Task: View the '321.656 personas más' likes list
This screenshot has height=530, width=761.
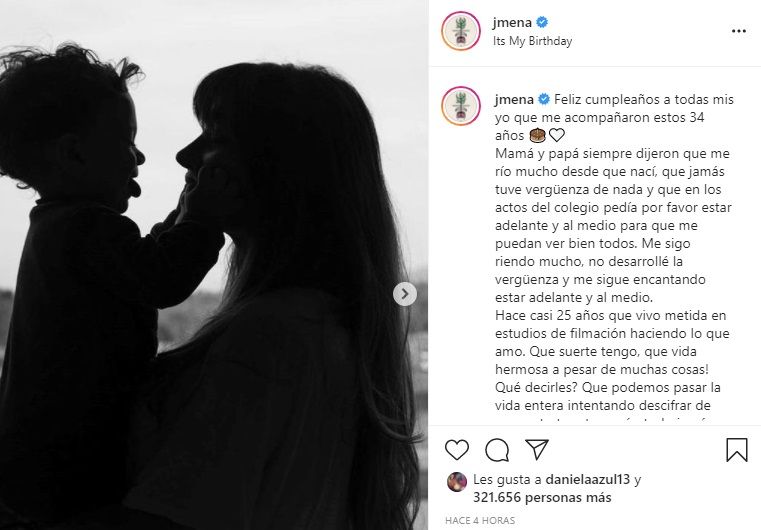Action: point(542,497)
